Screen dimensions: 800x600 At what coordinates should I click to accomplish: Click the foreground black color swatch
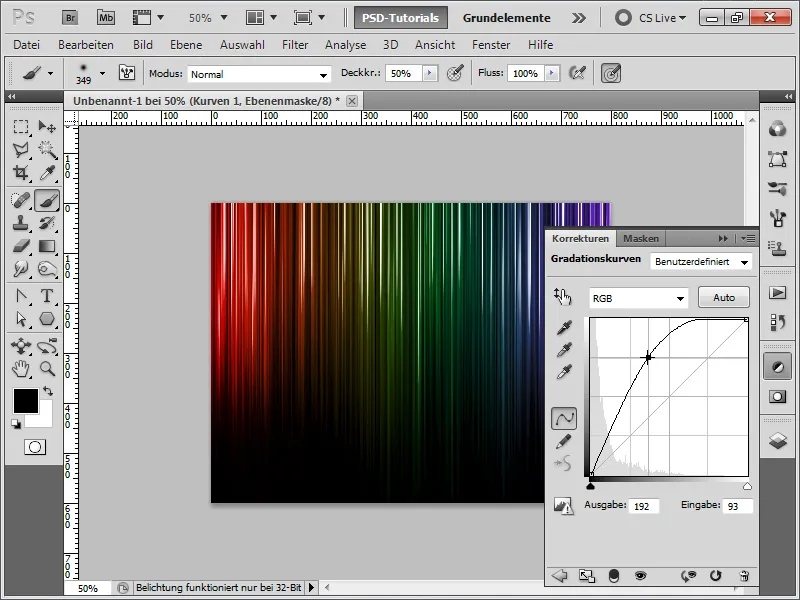point(26,401)
